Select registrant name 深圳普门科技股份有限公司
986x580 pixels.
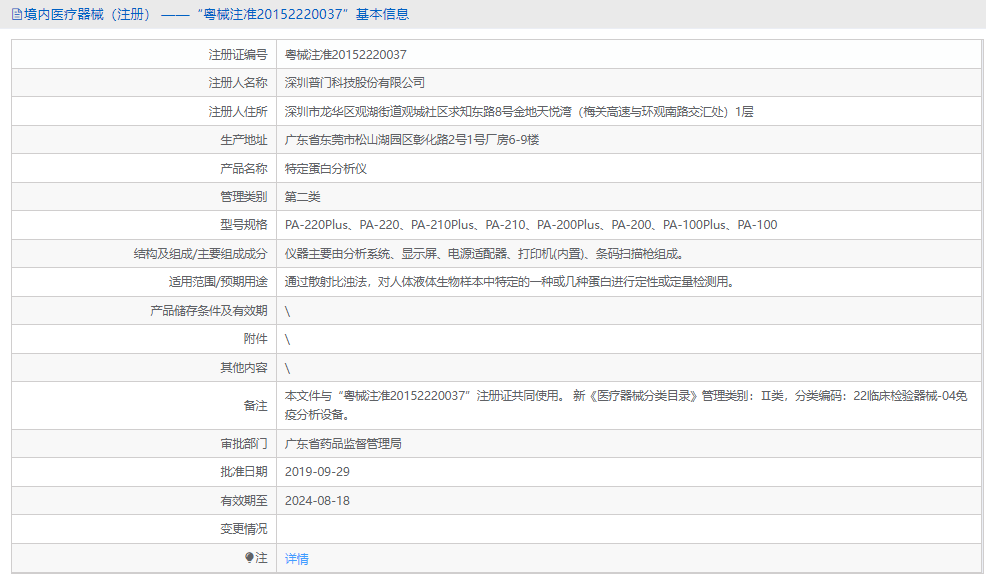[355, 83]
